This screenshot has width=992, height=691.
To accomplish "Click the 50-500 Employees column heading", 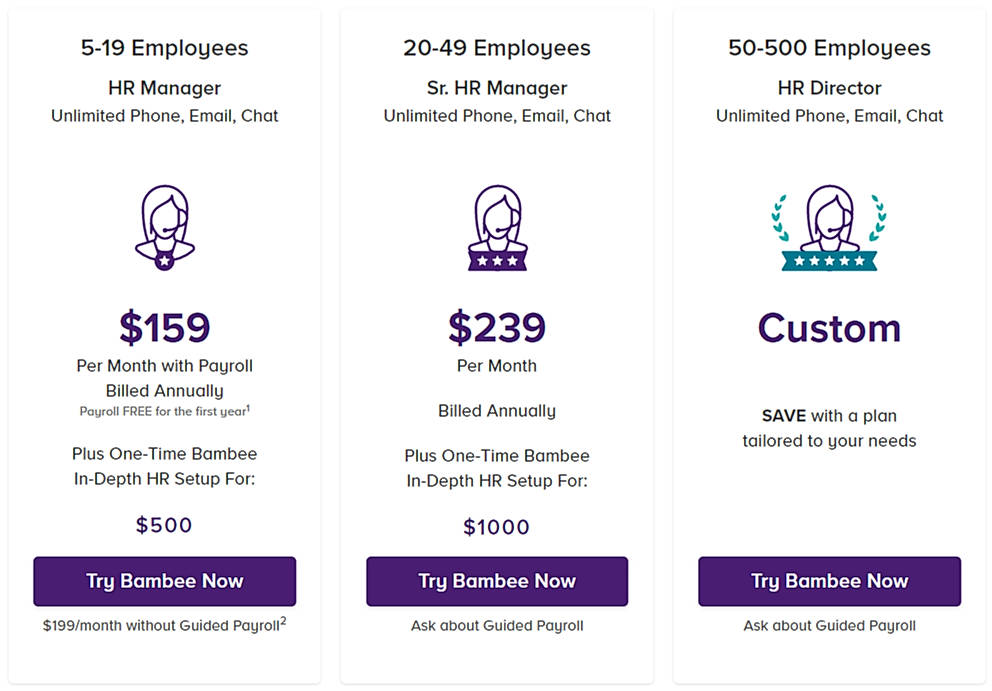I will click(829, 47).
